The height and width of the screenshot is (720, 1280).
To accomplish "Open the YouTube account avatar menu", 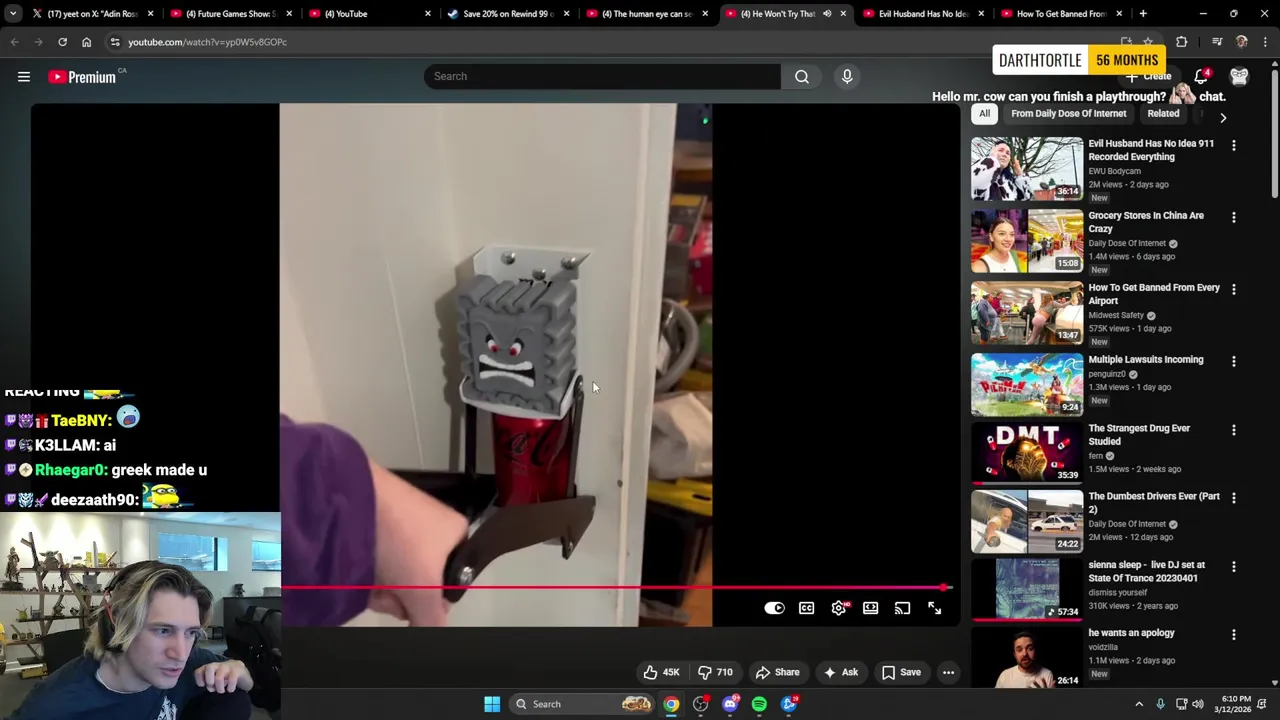I will point(1239,77).
